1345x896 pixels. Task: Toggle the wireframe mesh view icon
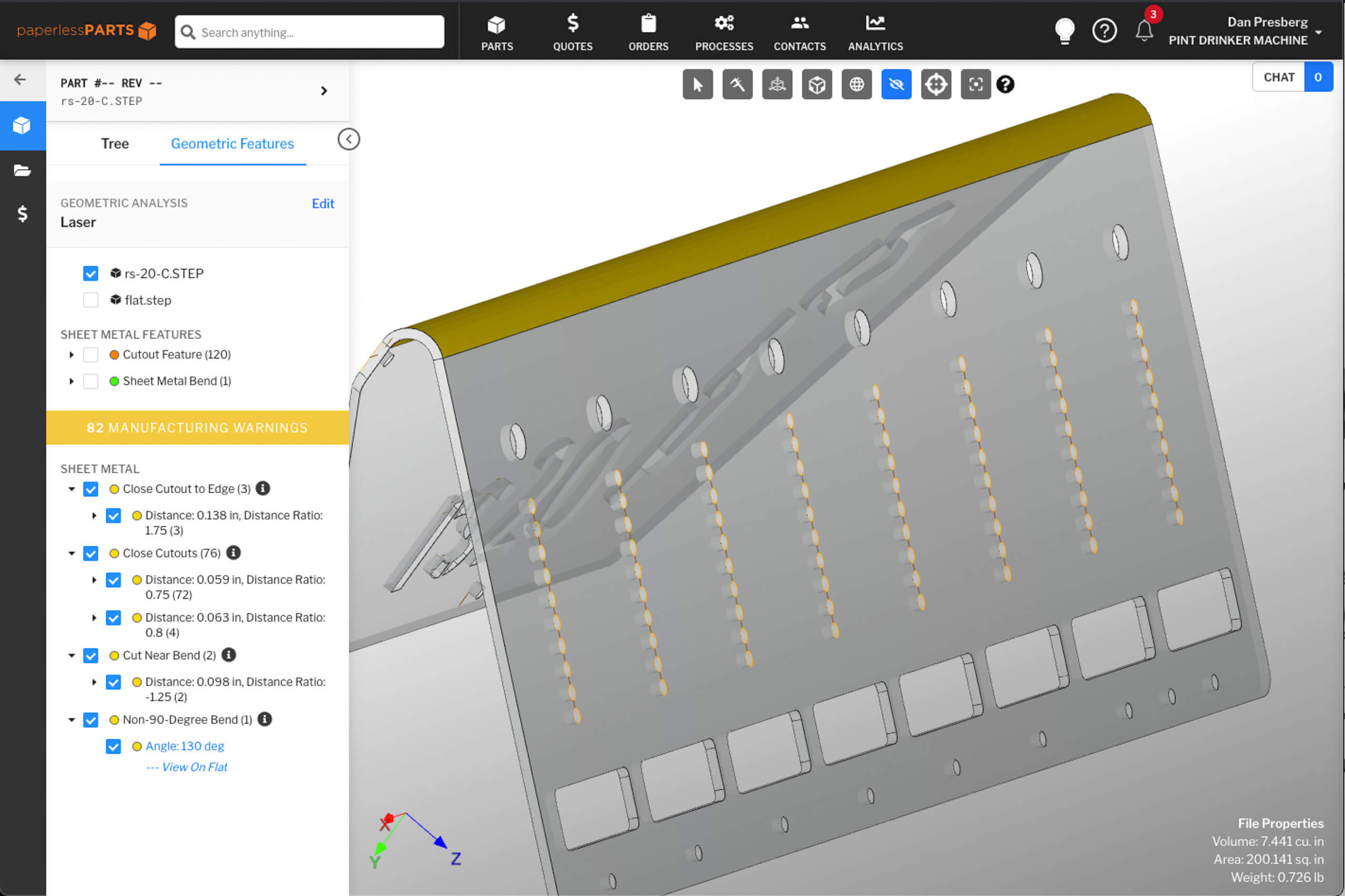777,85
